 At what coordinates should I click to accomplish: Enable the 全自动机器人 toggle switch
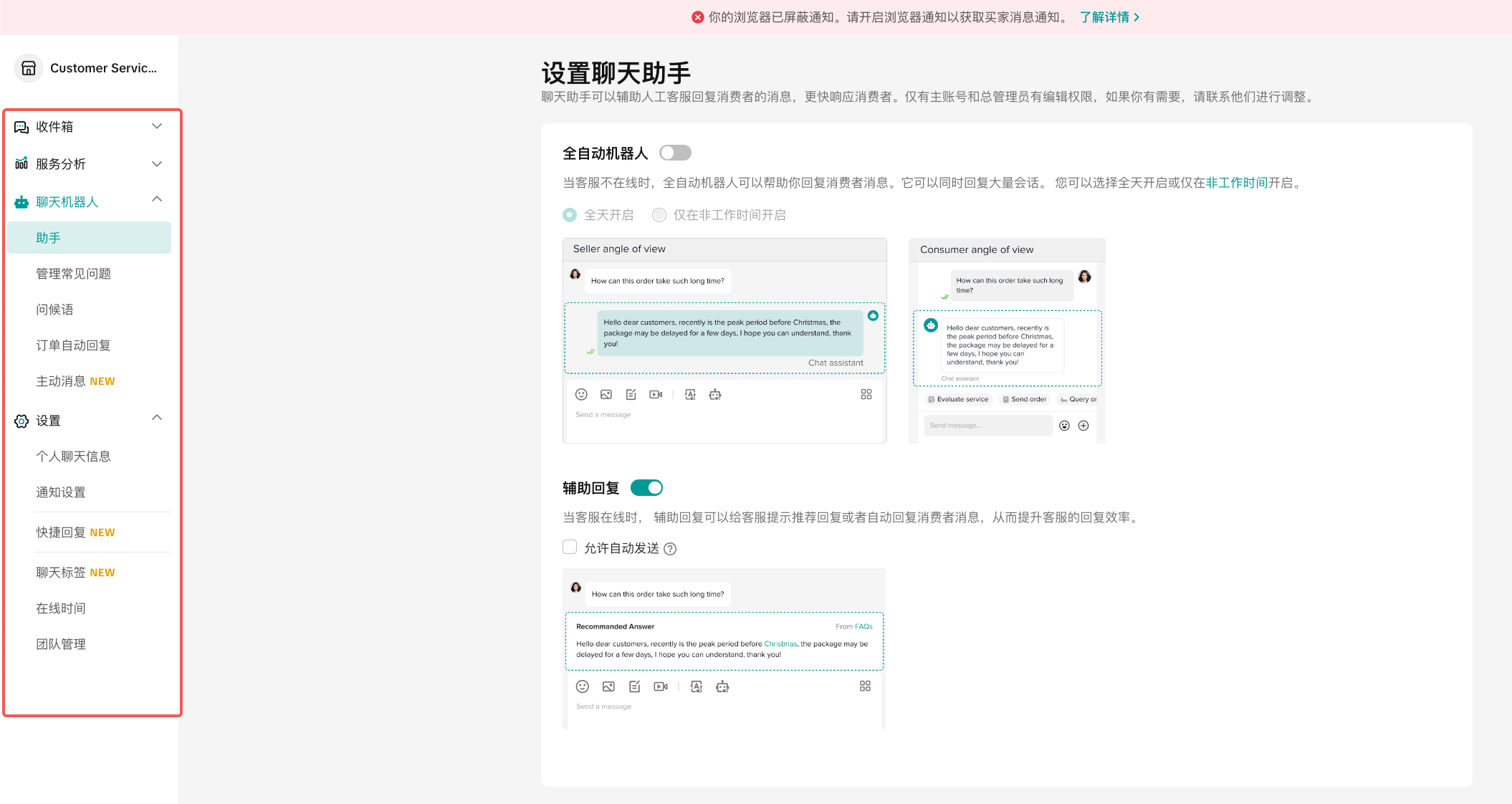tap(675, 153)
